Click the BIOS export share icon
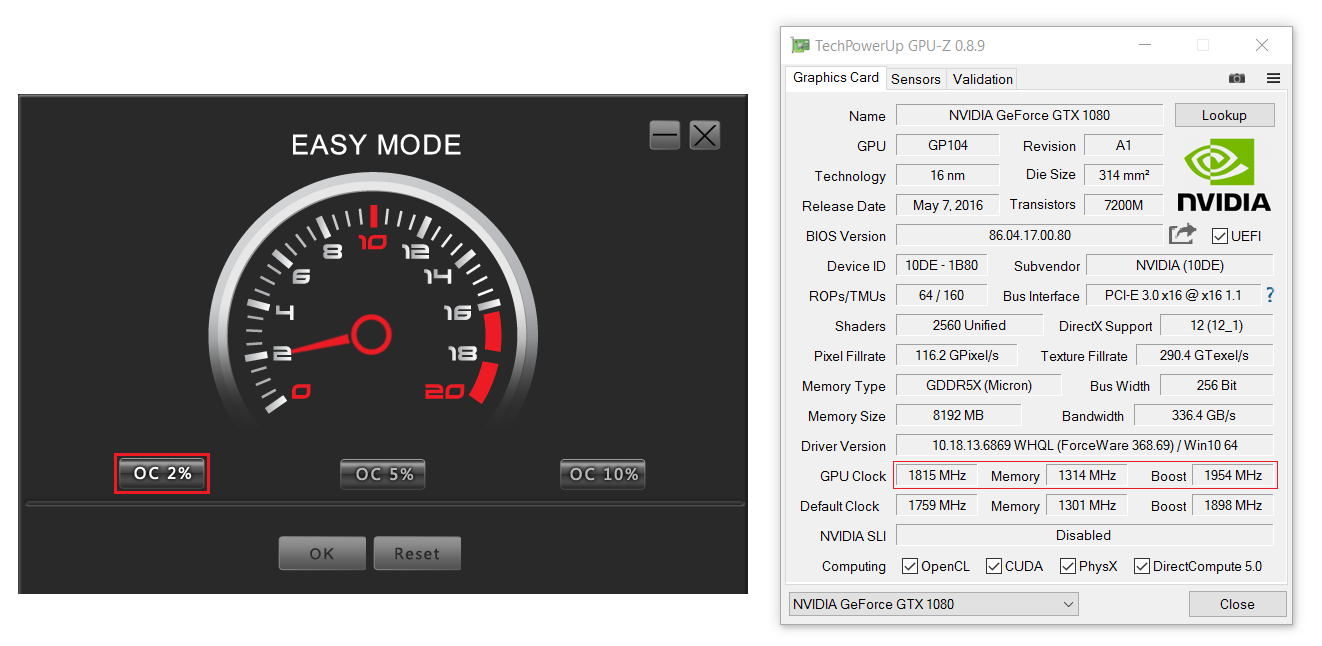The height and width of the screenshot is (646, 1322). click(1182, 234)
